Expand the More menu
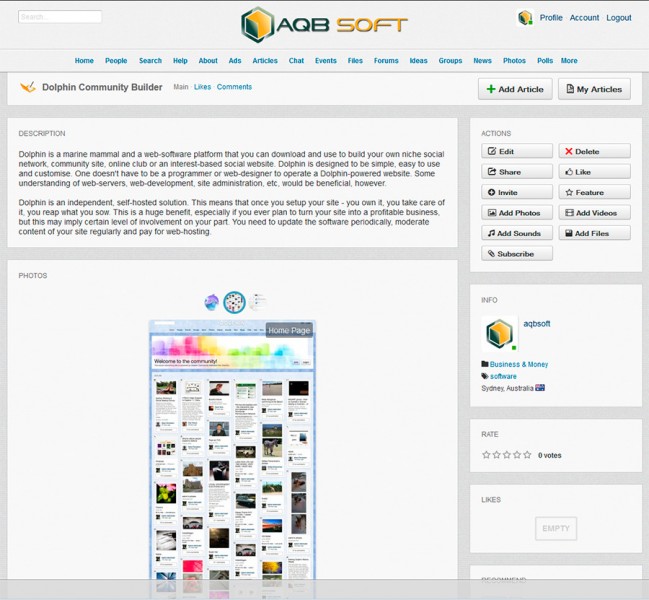 (x=569, y=60)
